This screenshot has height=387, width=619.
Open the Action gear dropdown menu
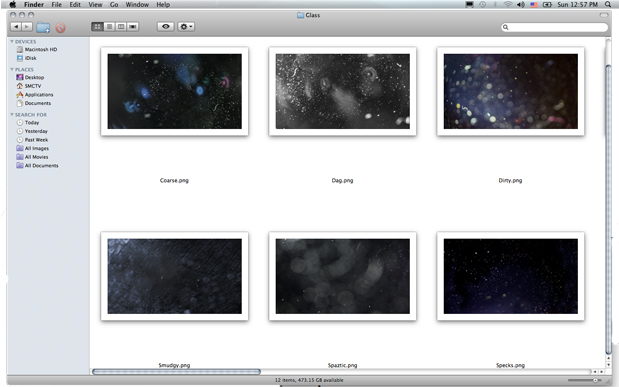pos(186,27)
